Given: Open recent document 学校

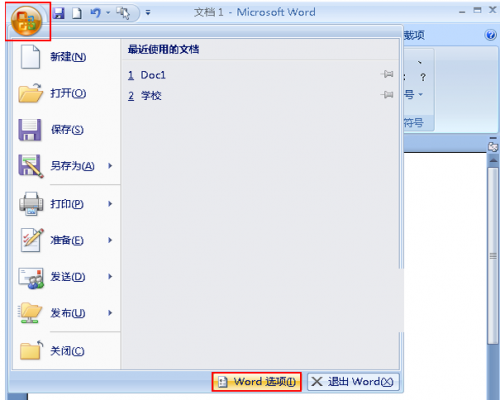Looking at the screenshot, I should click(260, 96).
